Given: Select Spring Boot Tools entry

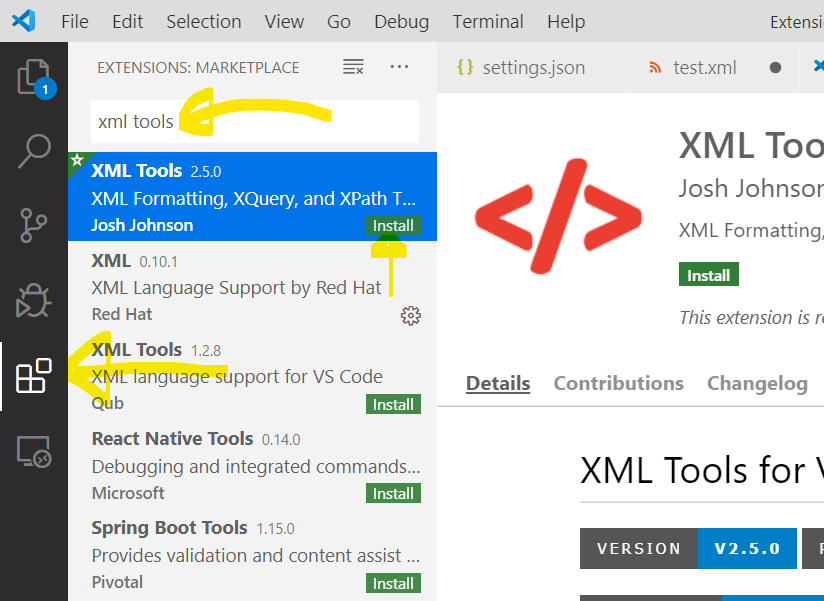Looking at the screenshot, I should point(252,555).
